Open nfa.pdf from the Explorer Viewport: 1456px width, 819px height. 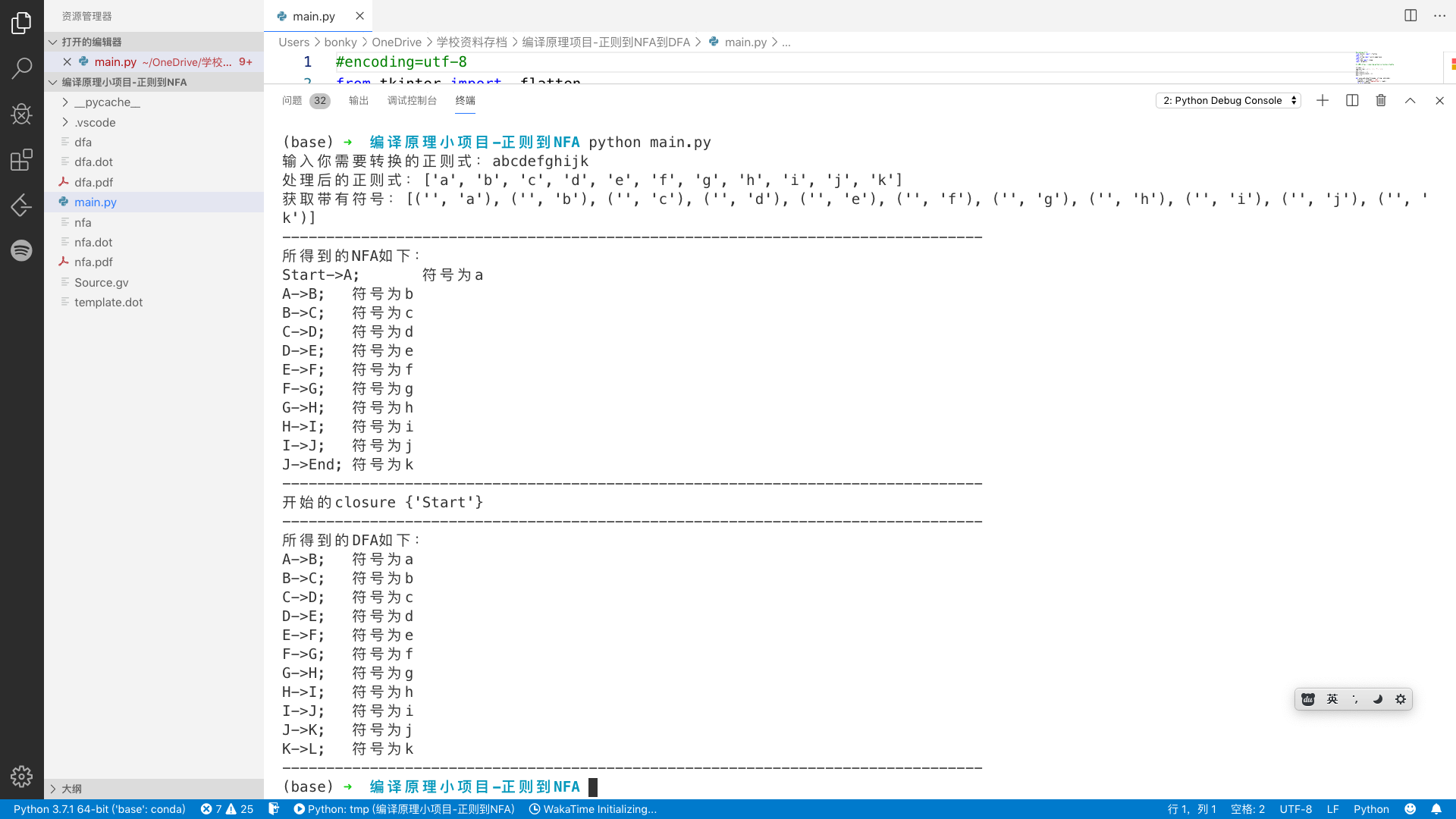pyautogui.click(x=93, y=262)
